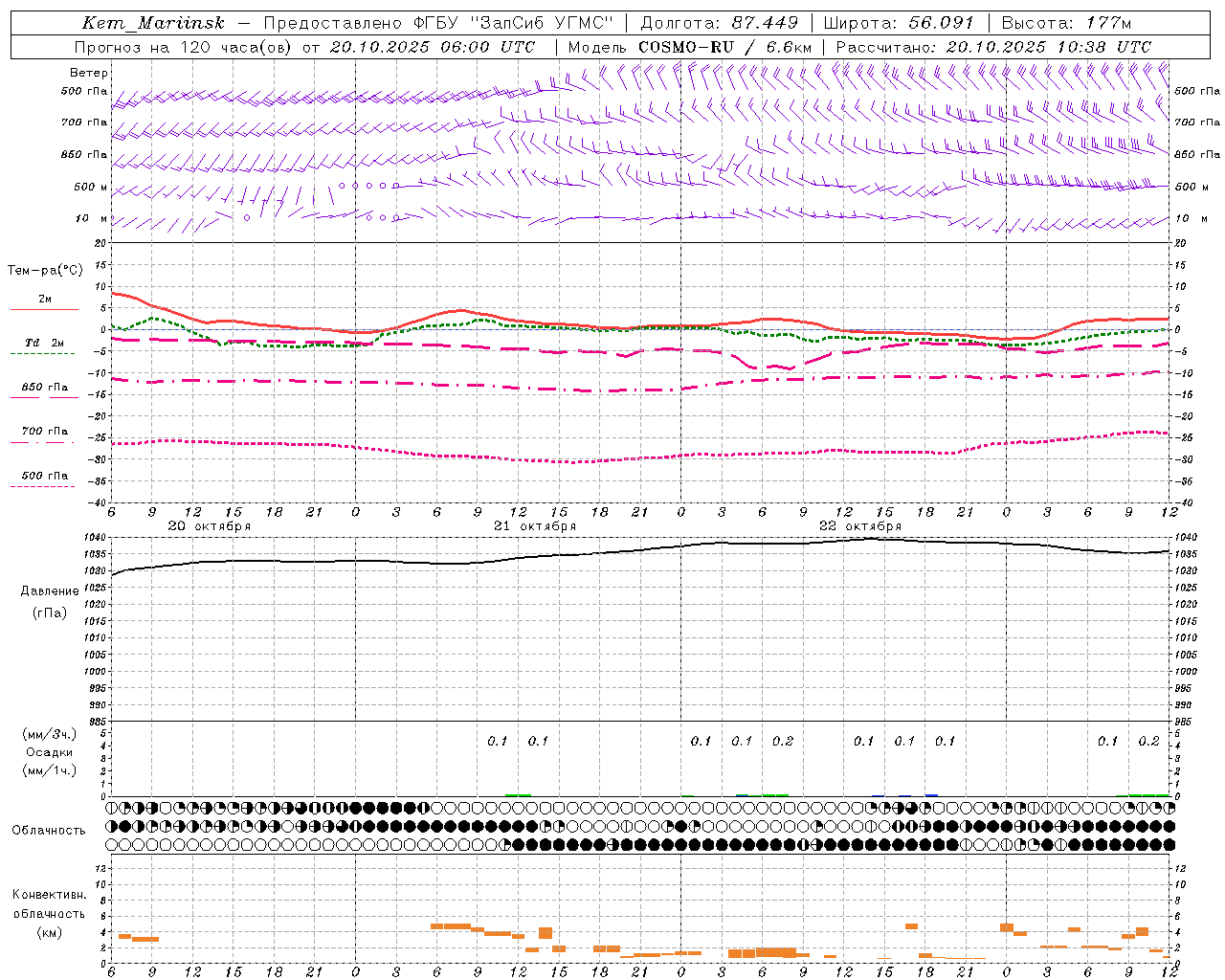
Task: Select the (гПа) unit under Давление
Action: 50,612
